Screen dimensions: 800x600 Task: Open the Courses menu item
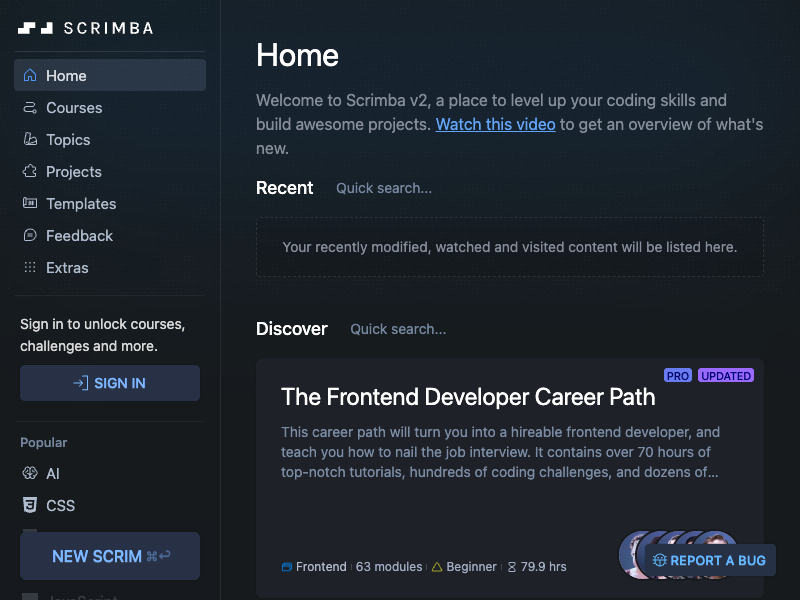pos(110,107)
